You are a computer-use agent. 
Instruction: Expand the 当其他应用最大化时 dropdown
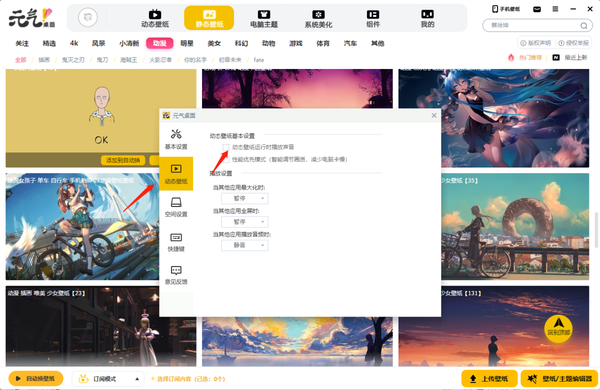click(245, 198)
